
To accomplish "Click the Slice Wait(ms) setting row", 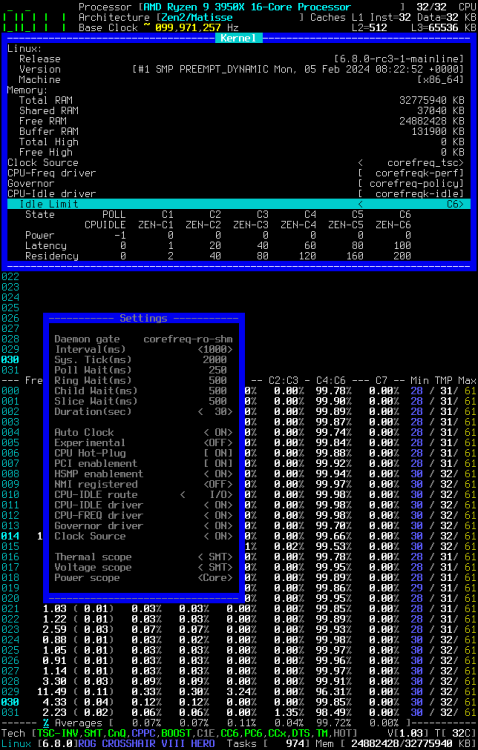I will 144,401.
